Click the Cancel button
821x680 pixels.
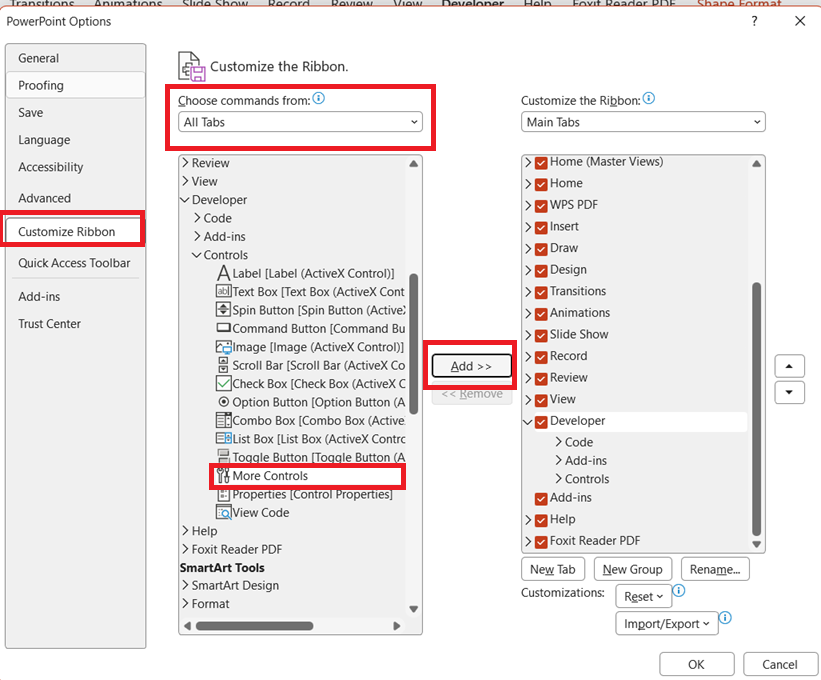point(780,664)
